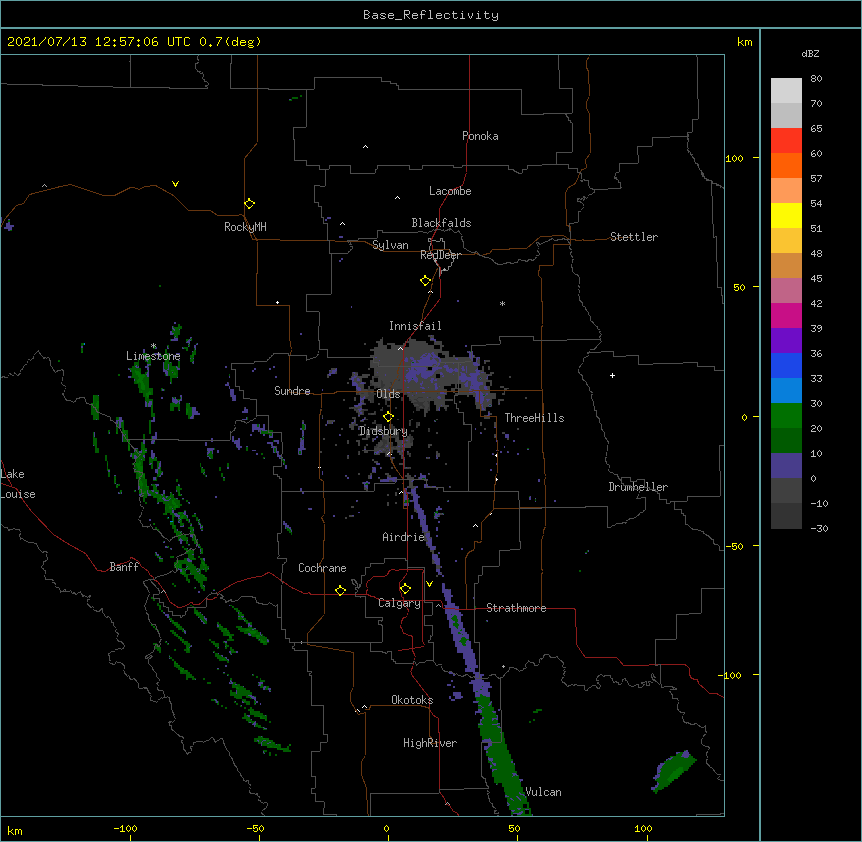Click the -50 tick label on right axis
Screen dimensions: 862x842
734,546
